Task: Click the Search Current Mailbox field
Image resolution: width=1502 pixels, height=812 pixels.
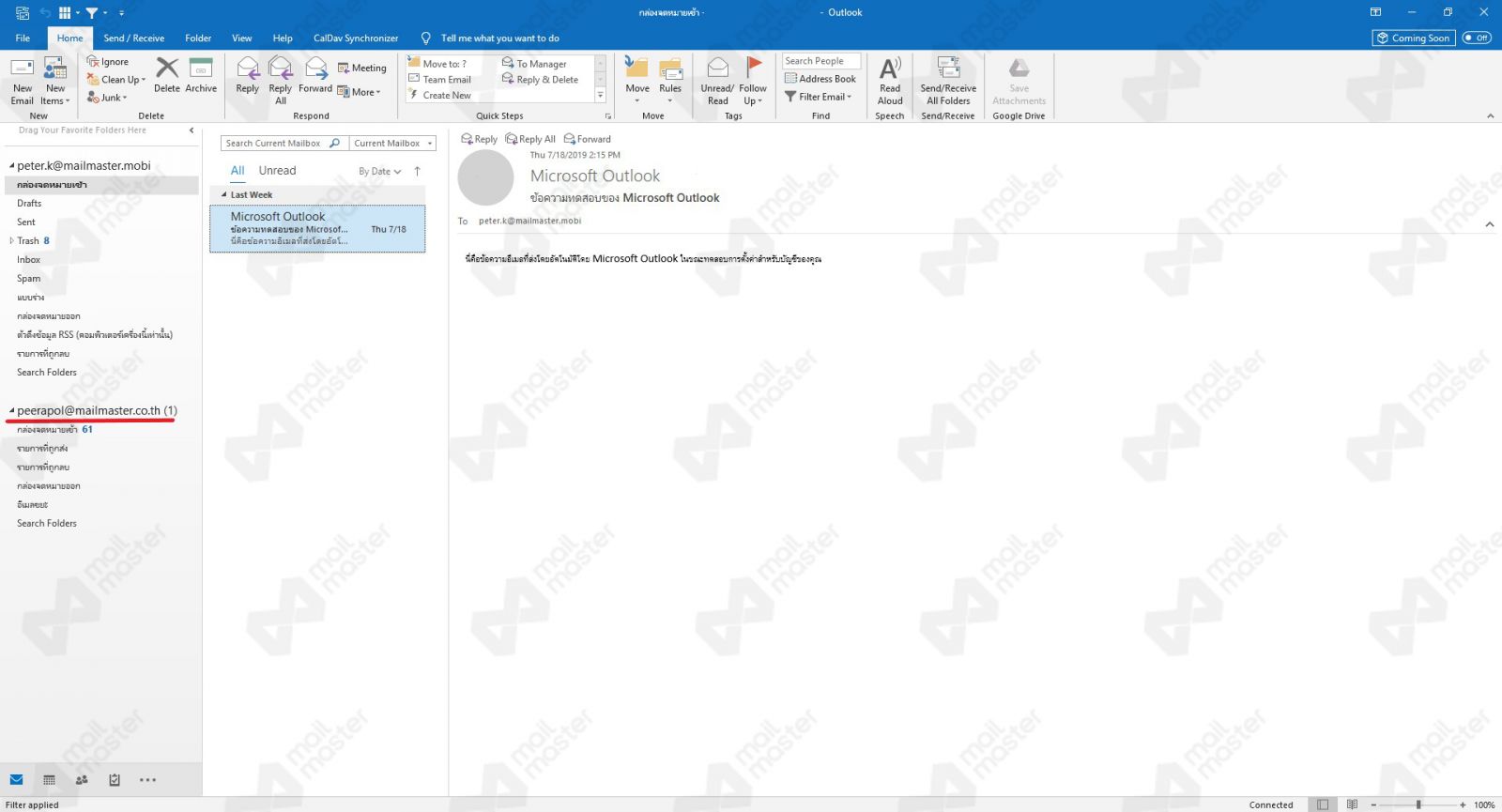Action: pos(284,144)
